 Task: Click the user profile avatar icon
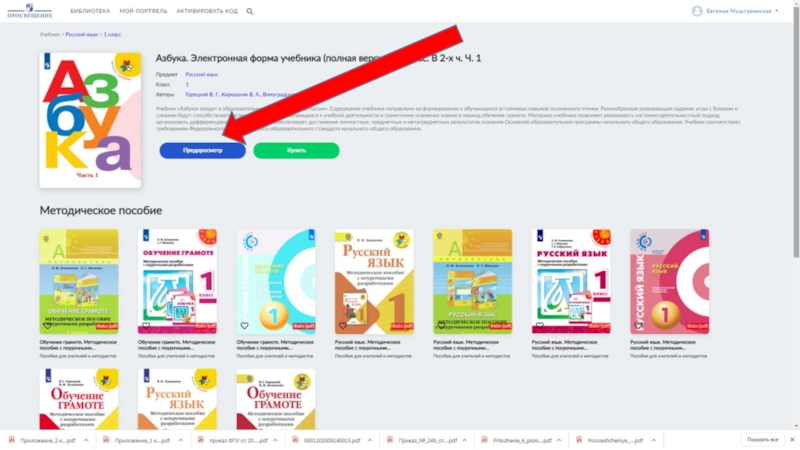[x=697, y=11]
